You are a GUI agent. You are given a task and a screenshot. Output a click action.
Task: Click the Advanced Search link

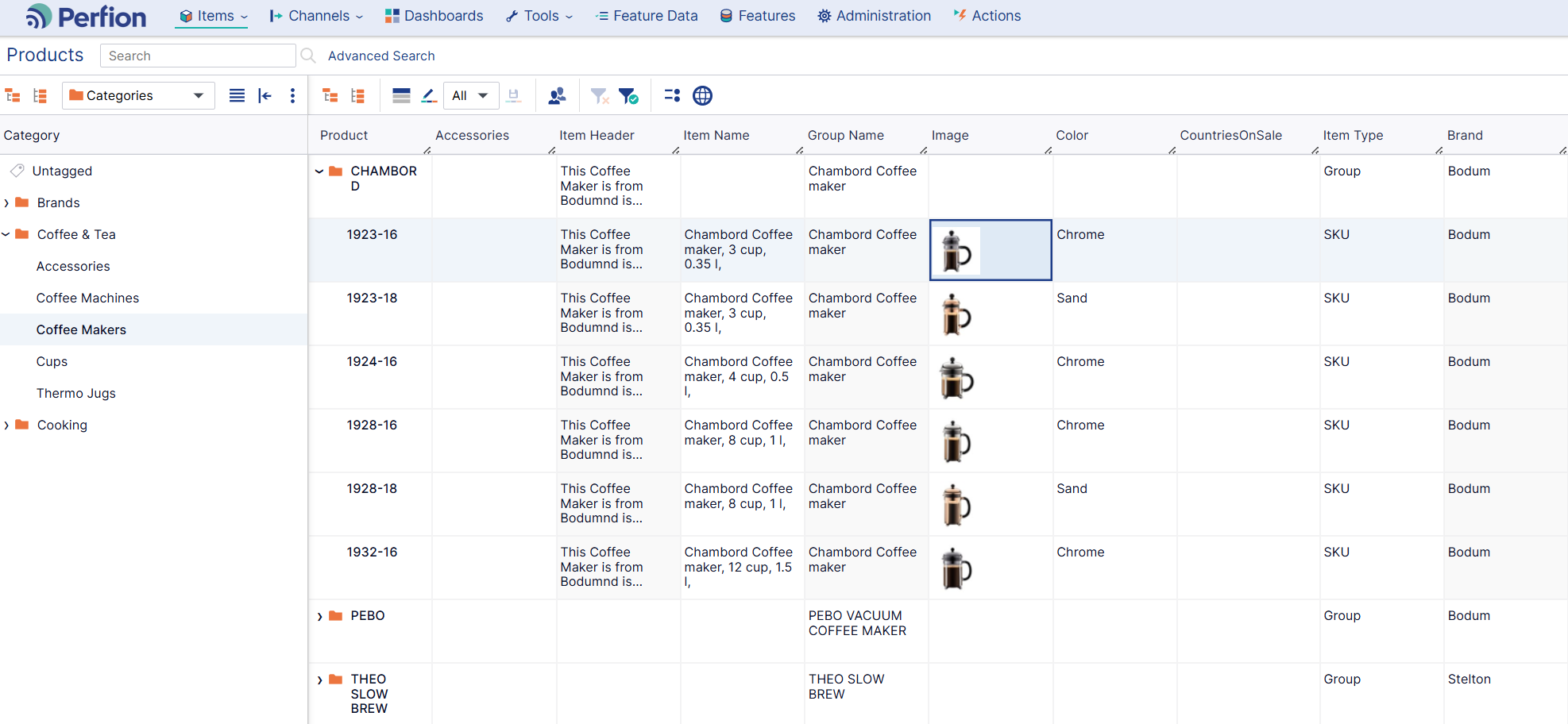tap(381, 56)
